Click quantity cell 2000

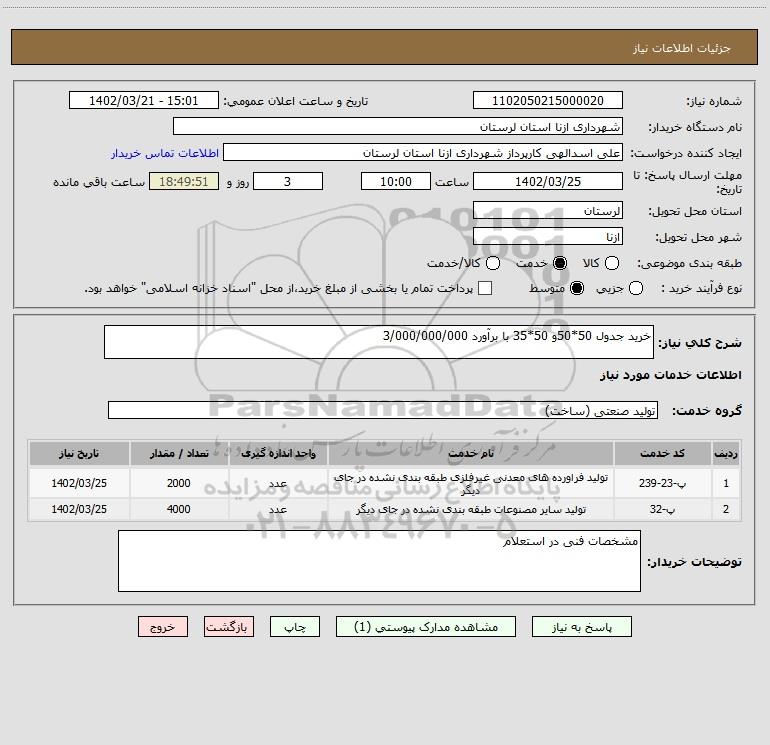[x=179, y=483]
